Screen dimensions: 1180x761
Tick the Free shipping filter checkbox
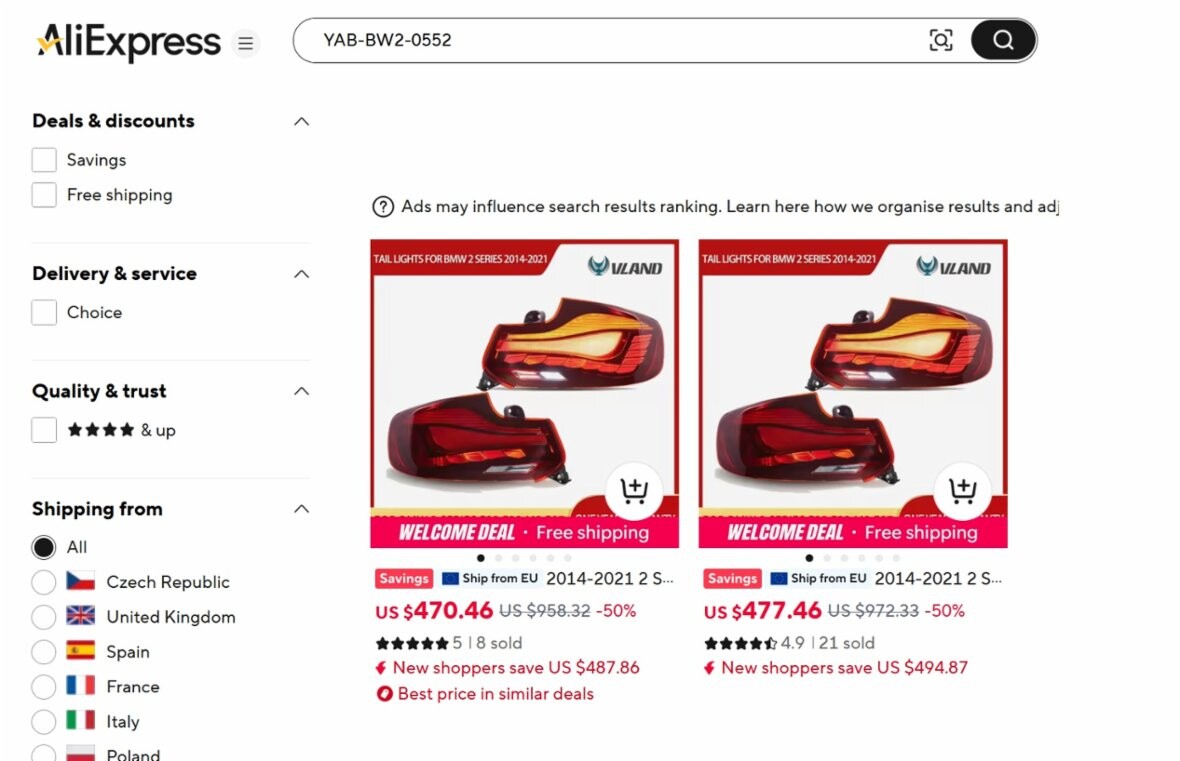(x=44, y=195)
